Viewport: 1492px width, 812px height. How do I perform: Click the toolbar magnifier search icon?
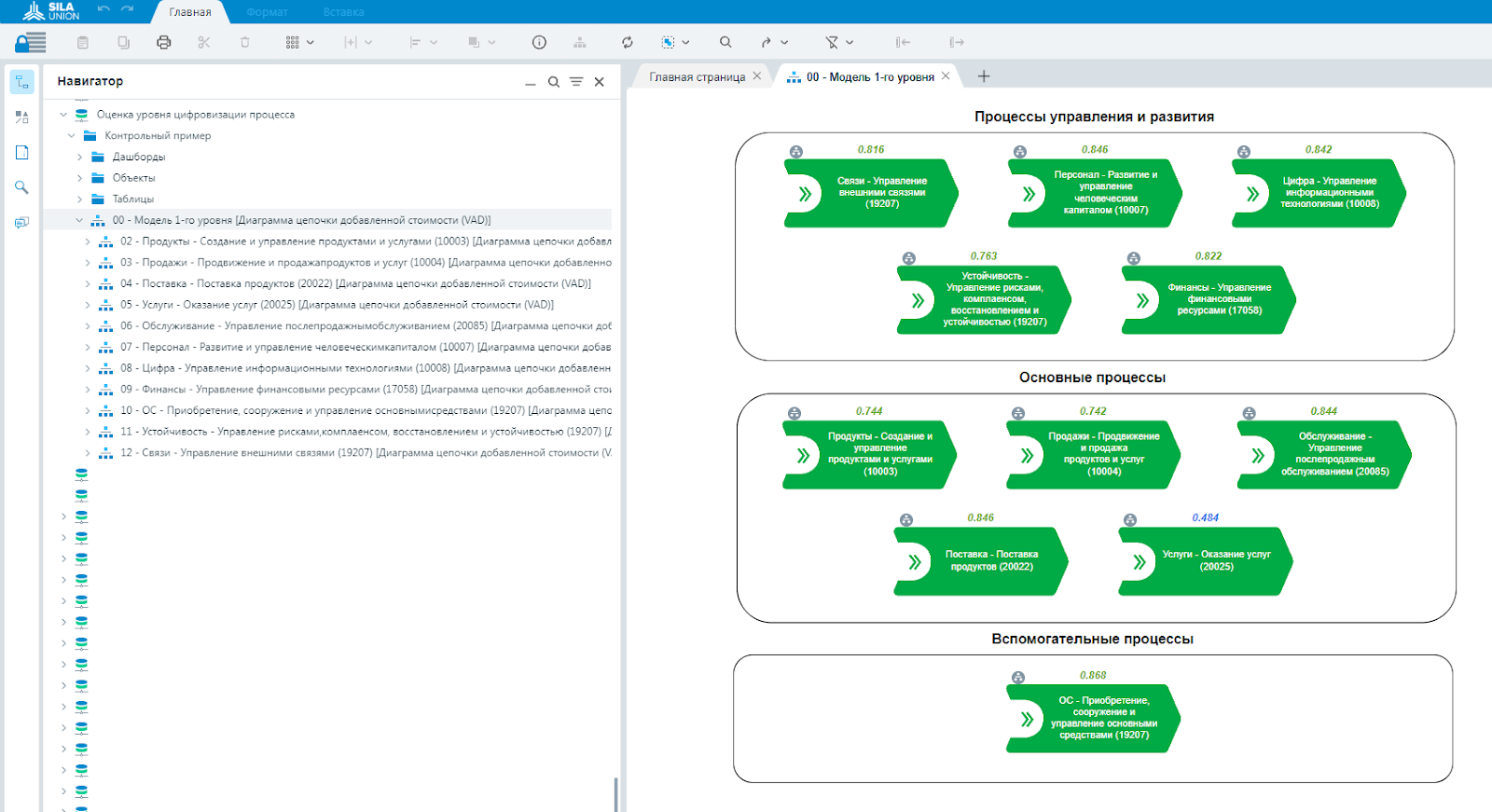(x=725, y=42)
